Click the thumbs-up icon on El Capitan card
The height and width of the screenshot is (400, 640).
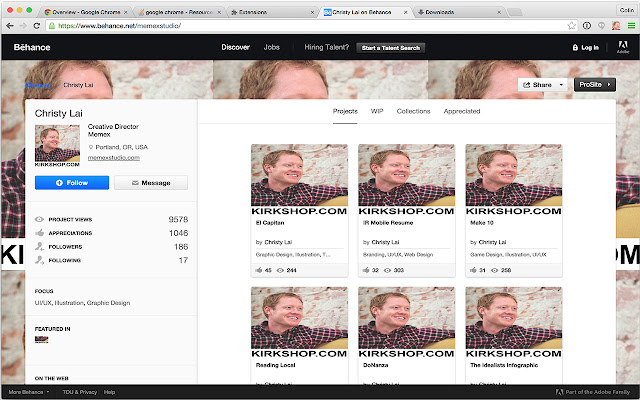tap(259, 270)
